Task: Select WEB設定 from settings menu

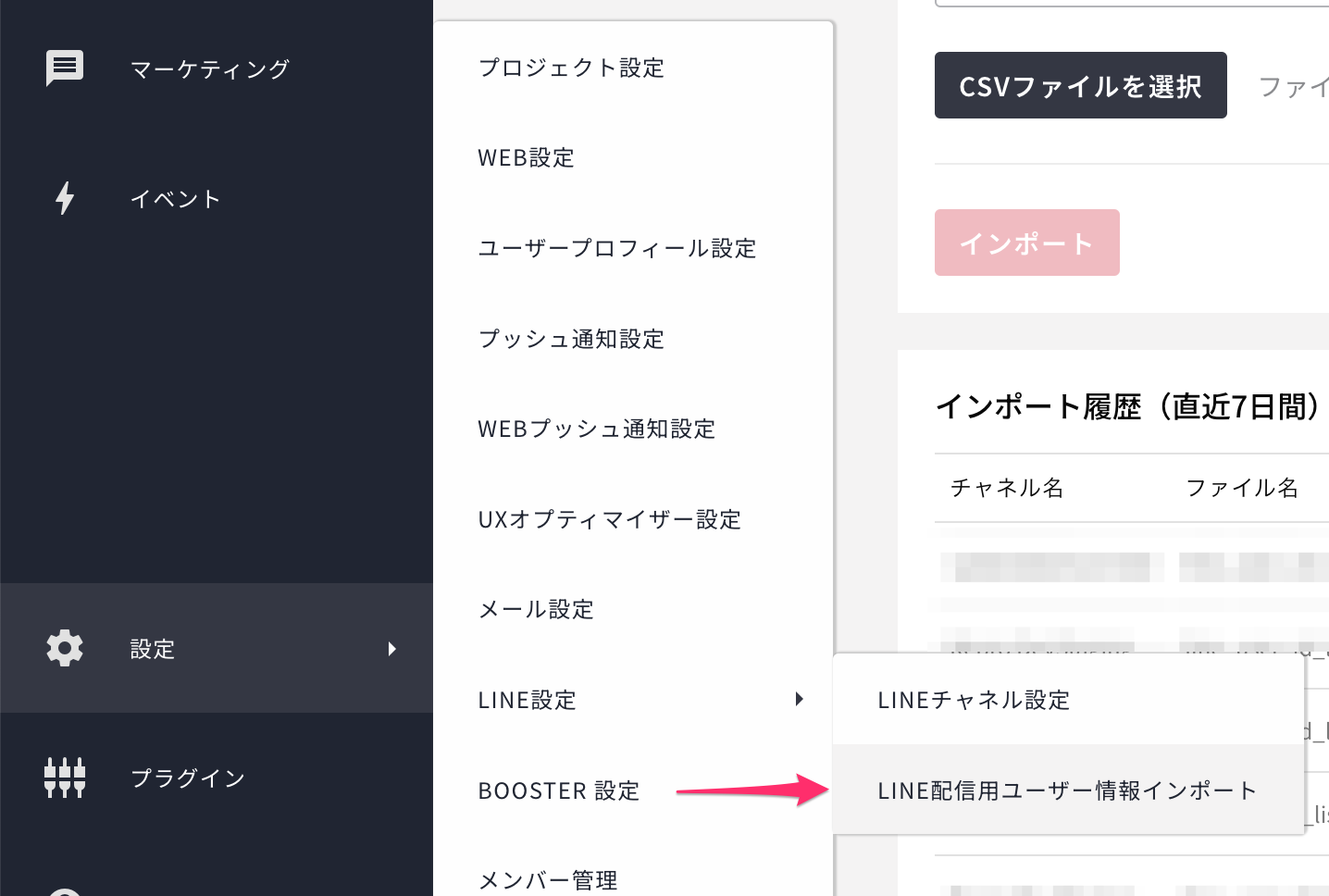Action: tap(526, 158)
